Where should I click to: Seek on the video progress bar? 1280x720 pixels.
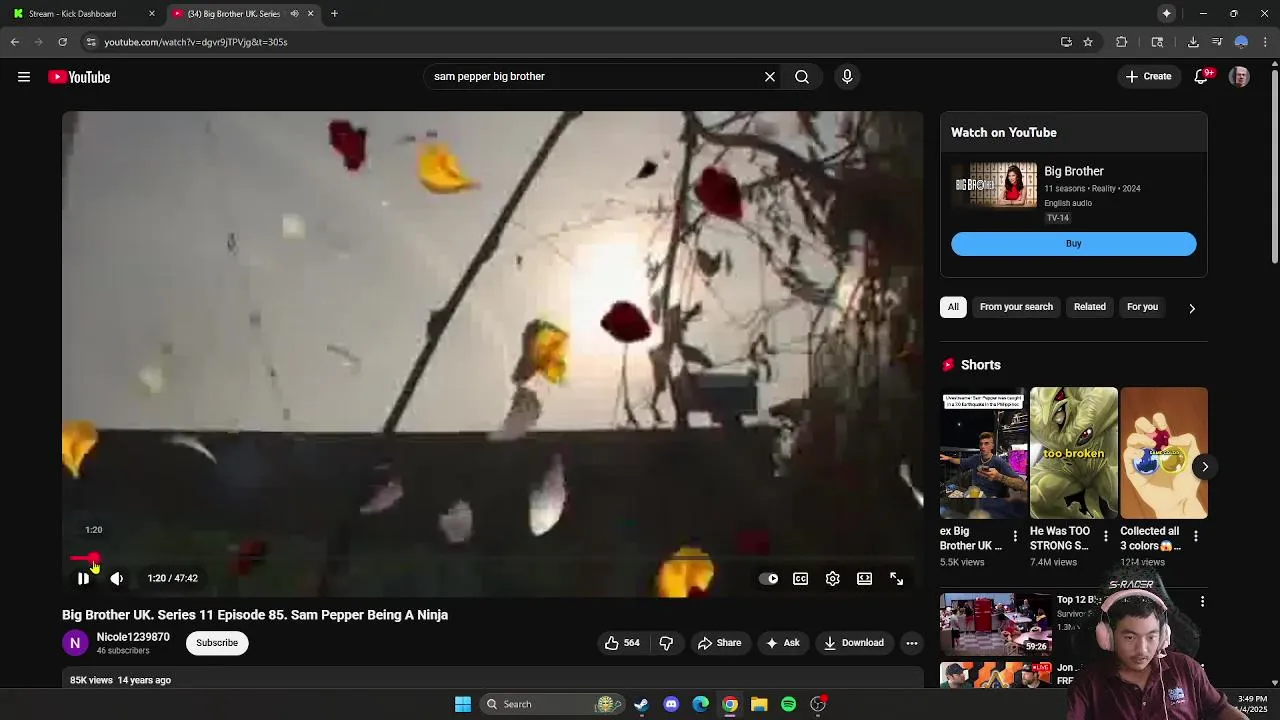point(492,559)
